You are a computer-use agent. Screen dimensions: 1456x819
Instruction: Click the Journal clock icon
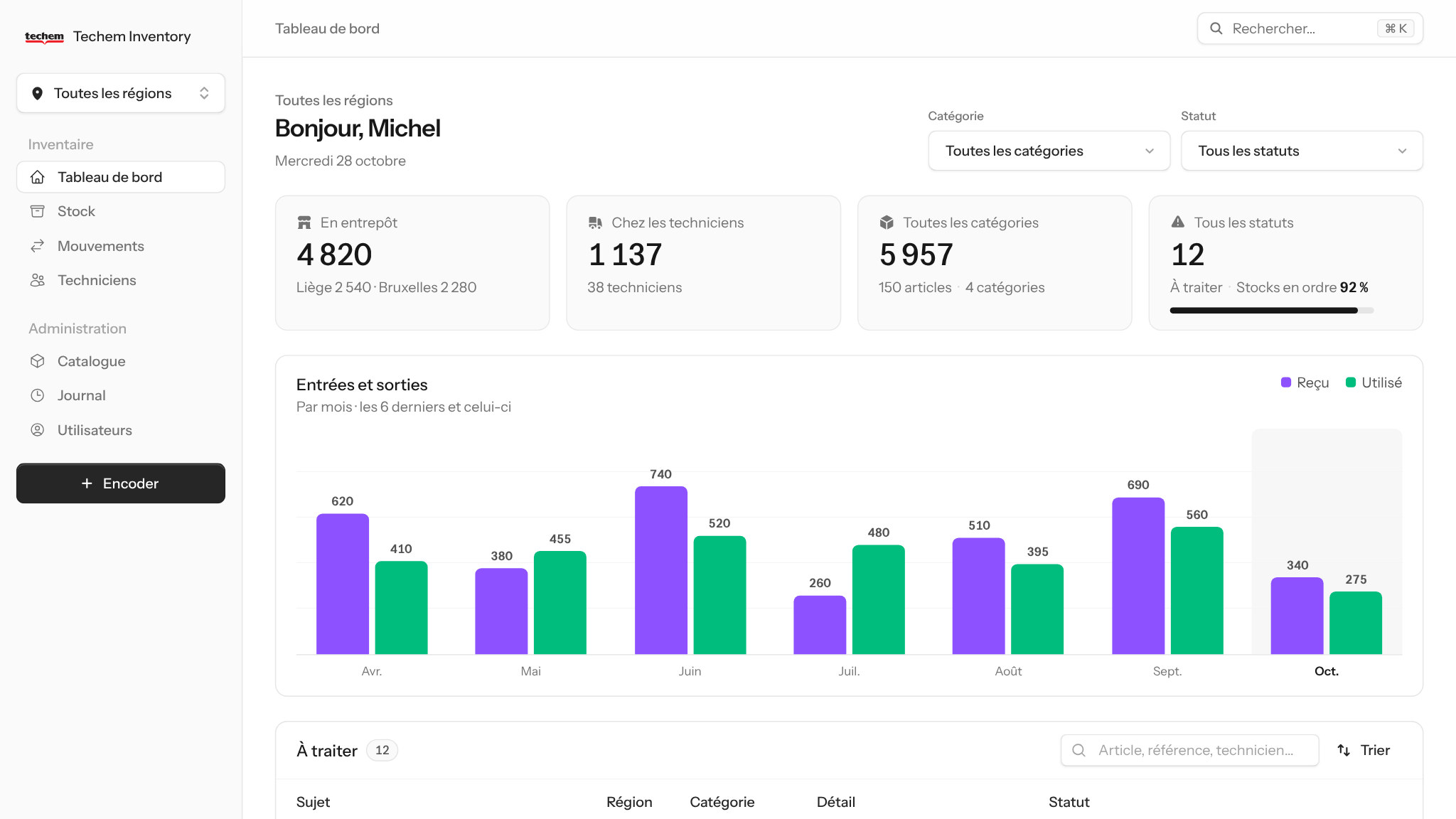(x=38, y=395)
